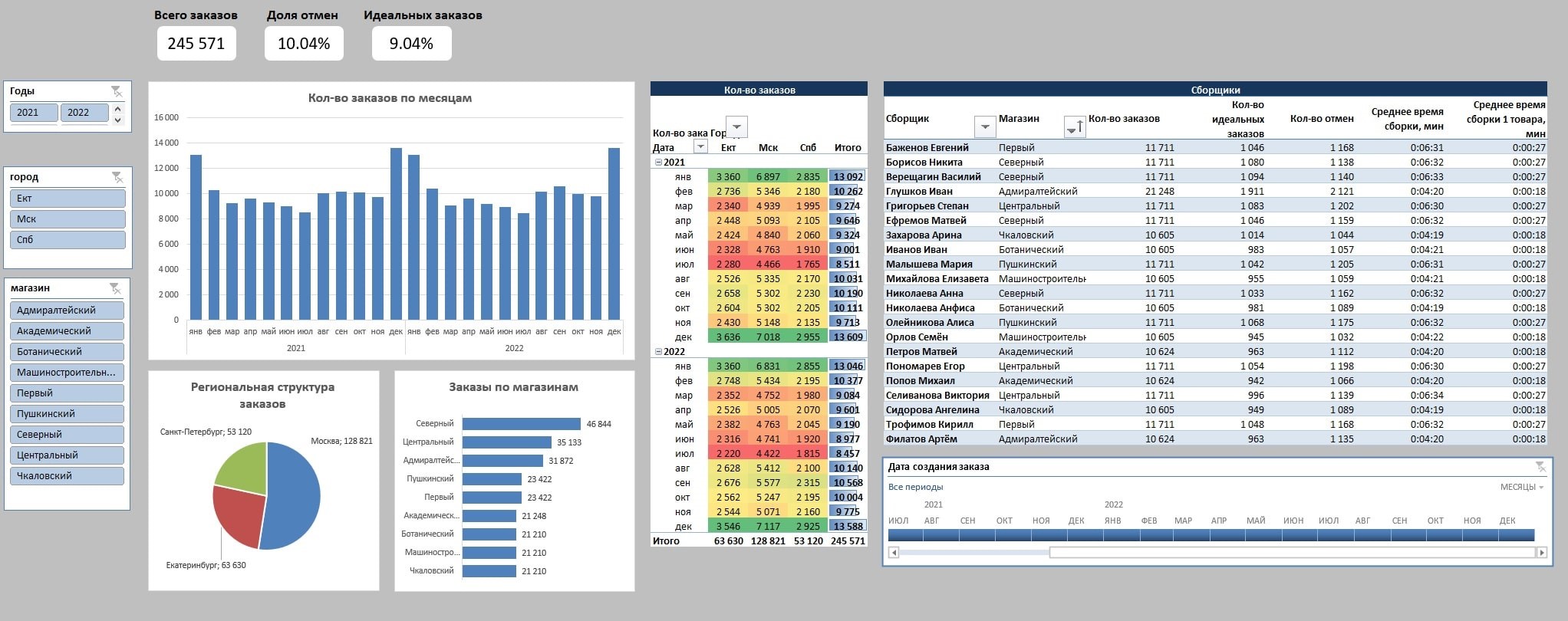The image size is (1568, 621).
Task: Collapse the 2021 pivot table group
Action: coord(657,163)
